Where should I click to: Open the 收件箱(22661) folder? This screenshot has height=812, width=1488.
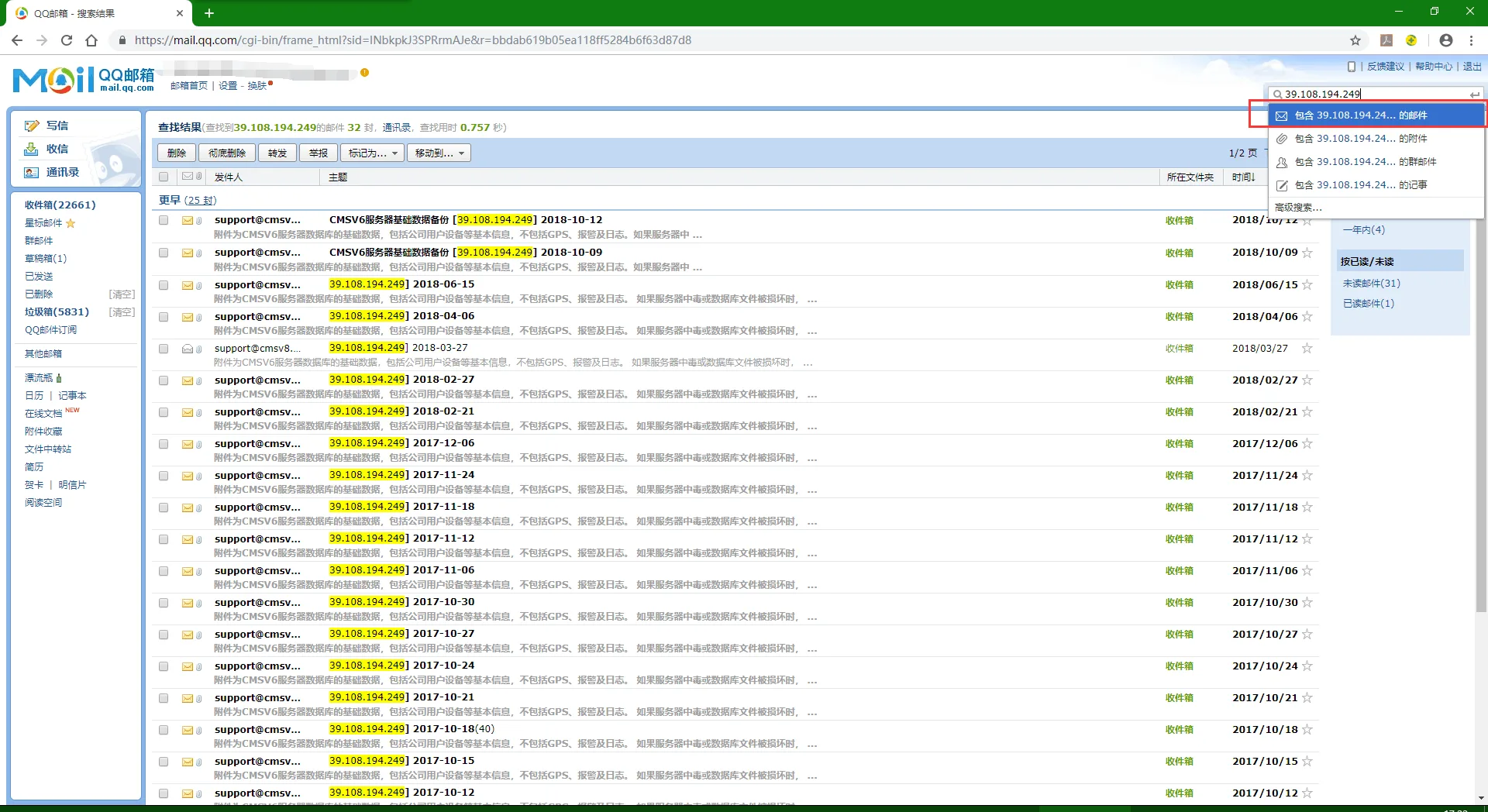pos(60,205)
